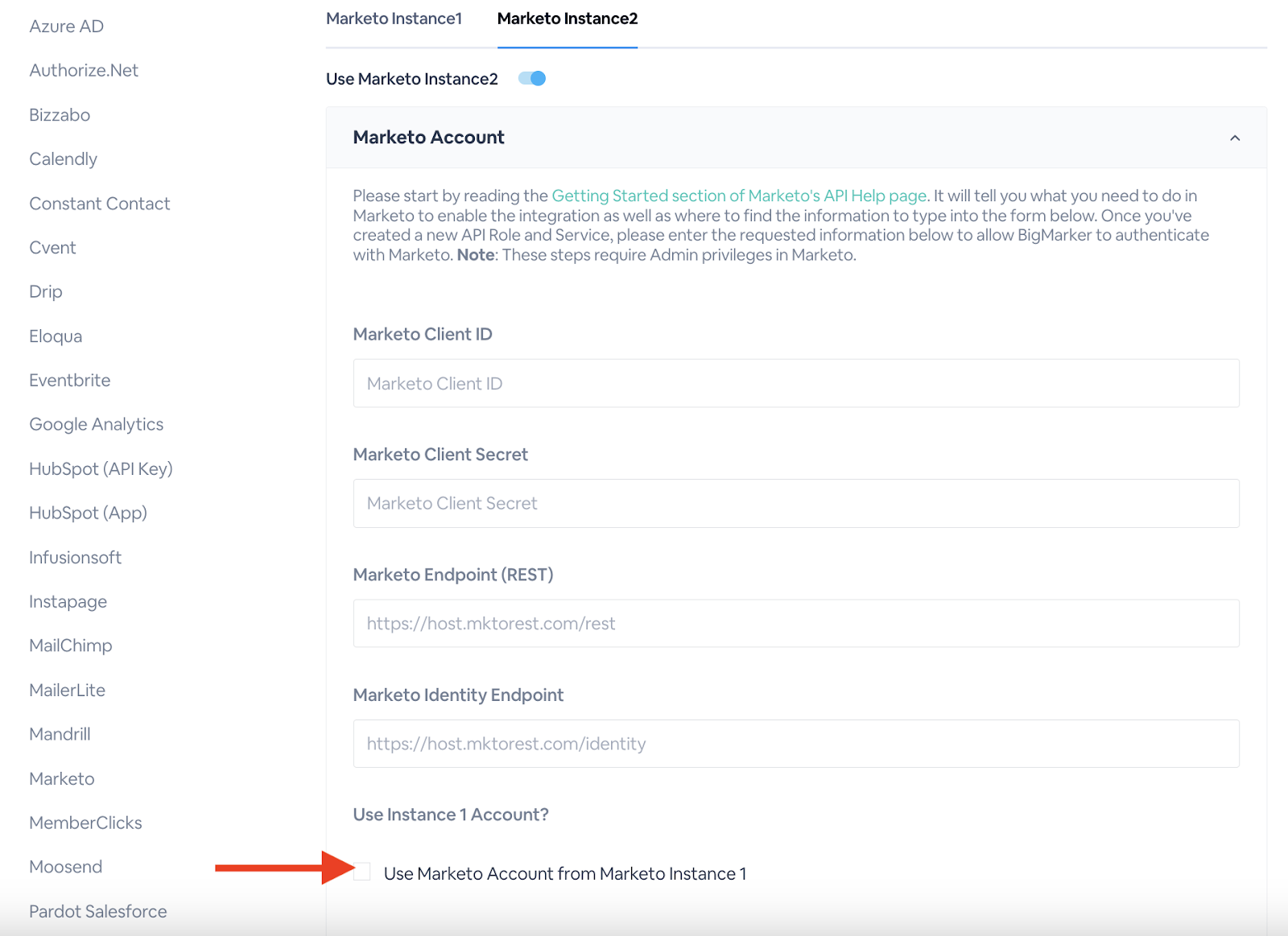Click the Marketo Endpoint (REST) field
Screen dimensions: 1288x936
click(x=796, y=624)
